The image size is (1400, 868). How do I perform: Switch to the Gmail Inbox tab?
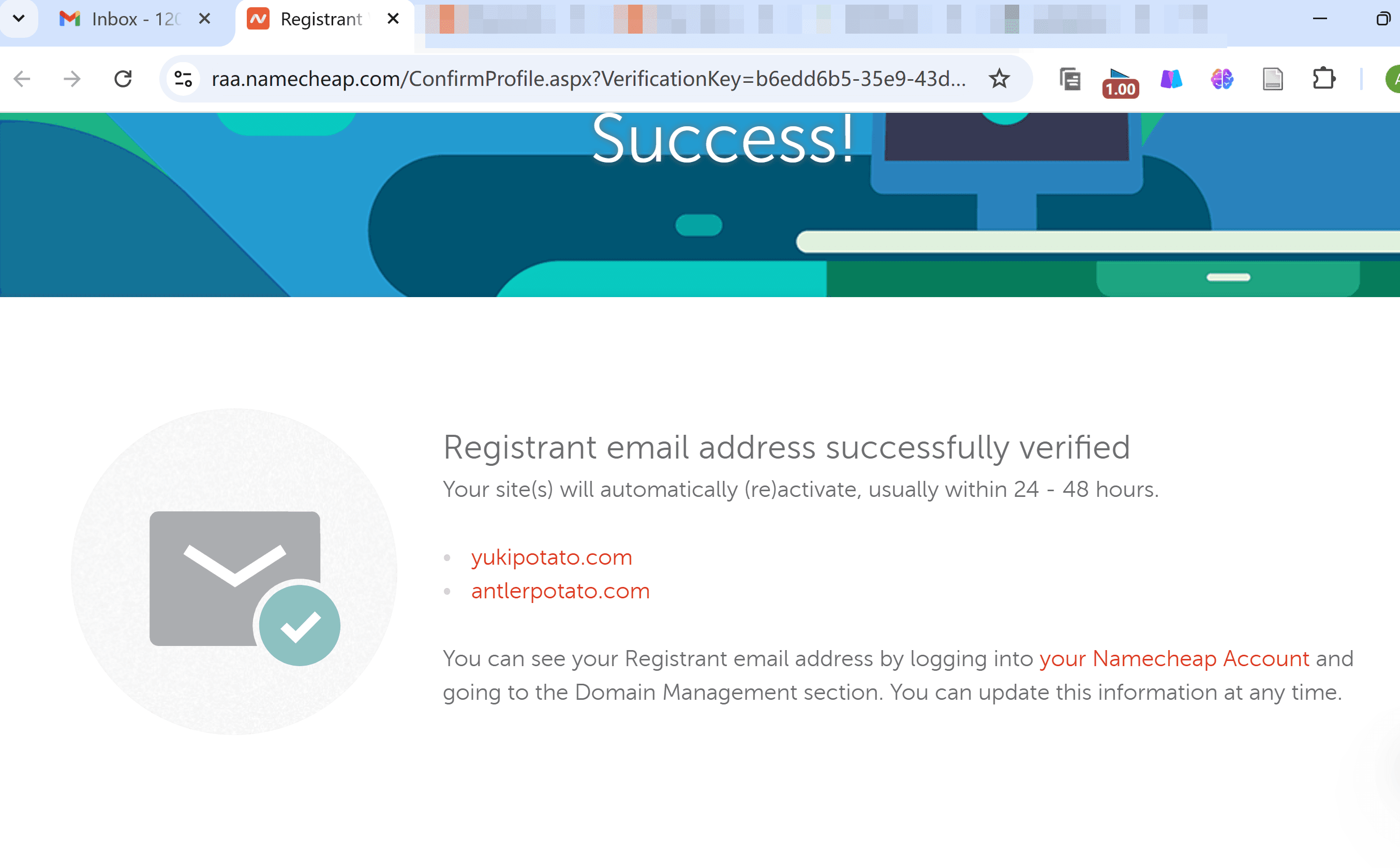coord(121,19)
